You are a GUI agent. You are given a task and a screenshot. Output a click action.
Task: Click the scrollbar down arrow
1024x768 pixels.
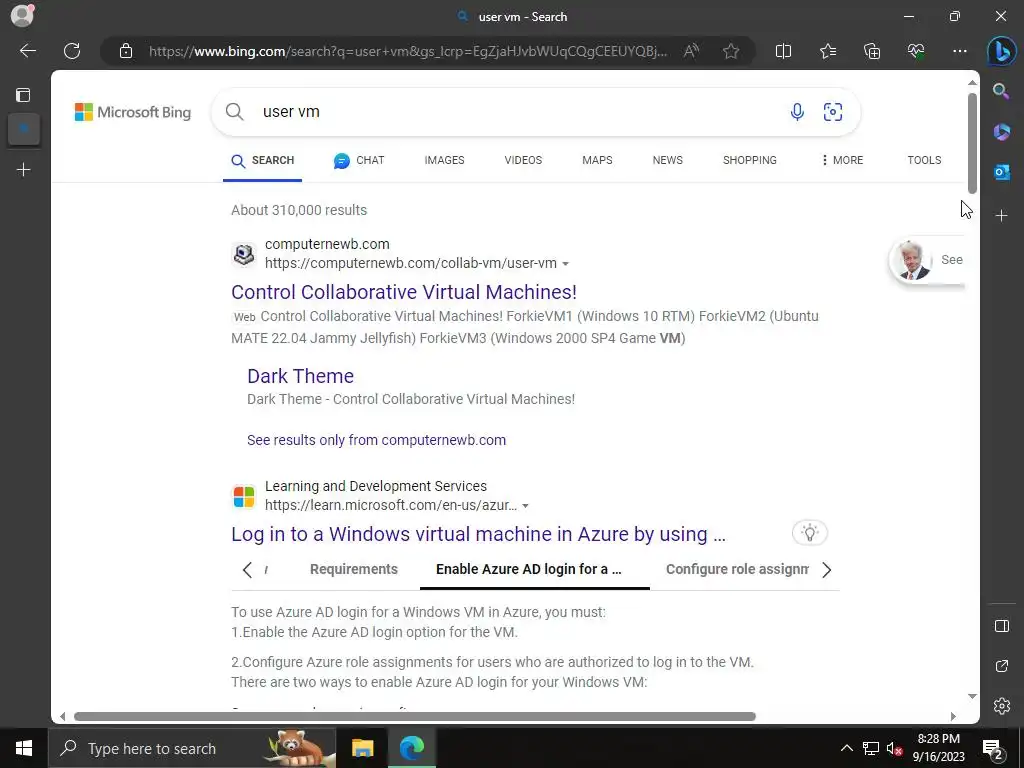[x=972, y=696]
